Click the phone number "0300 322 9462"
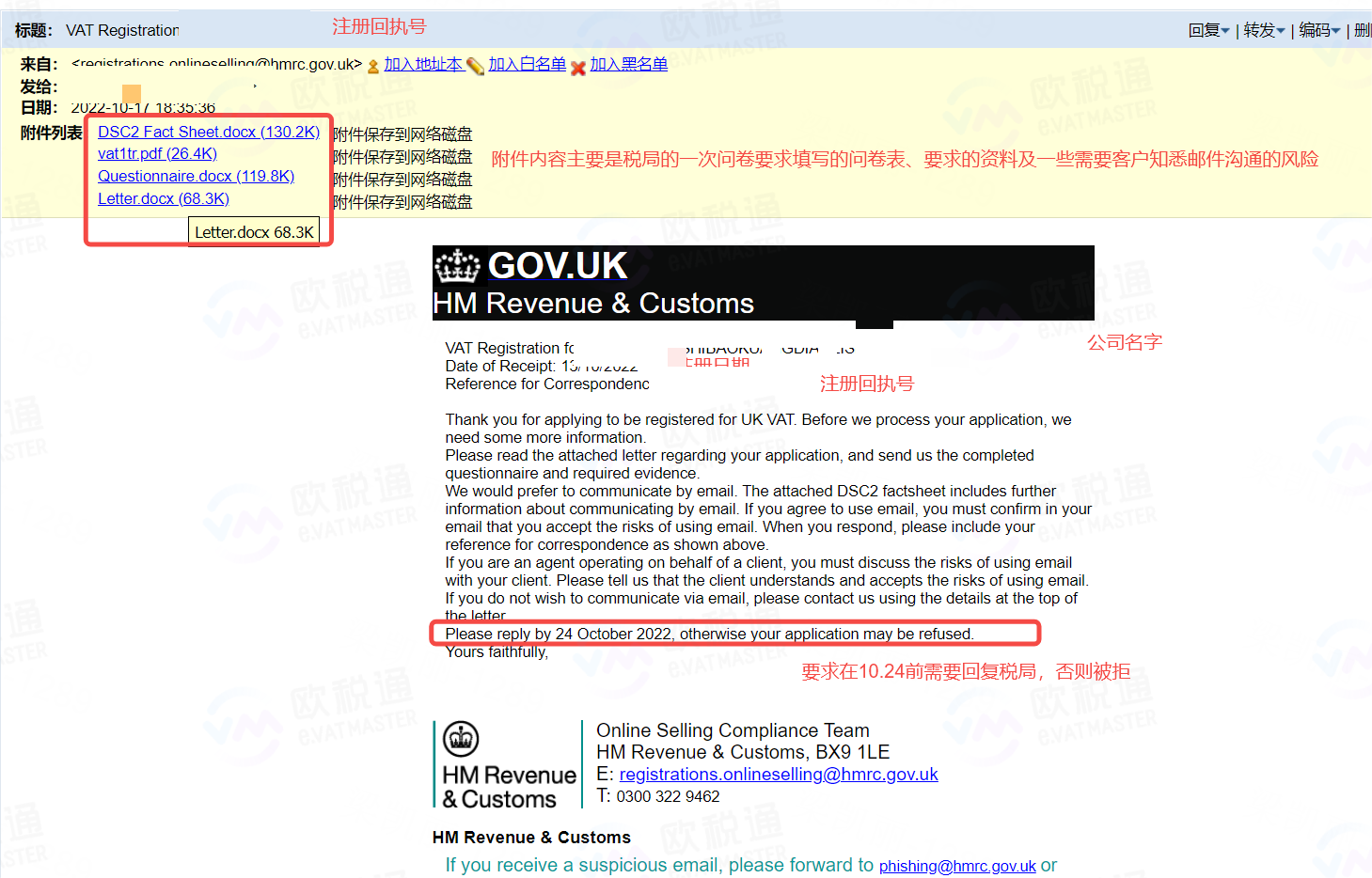 (x=668, y=796)
